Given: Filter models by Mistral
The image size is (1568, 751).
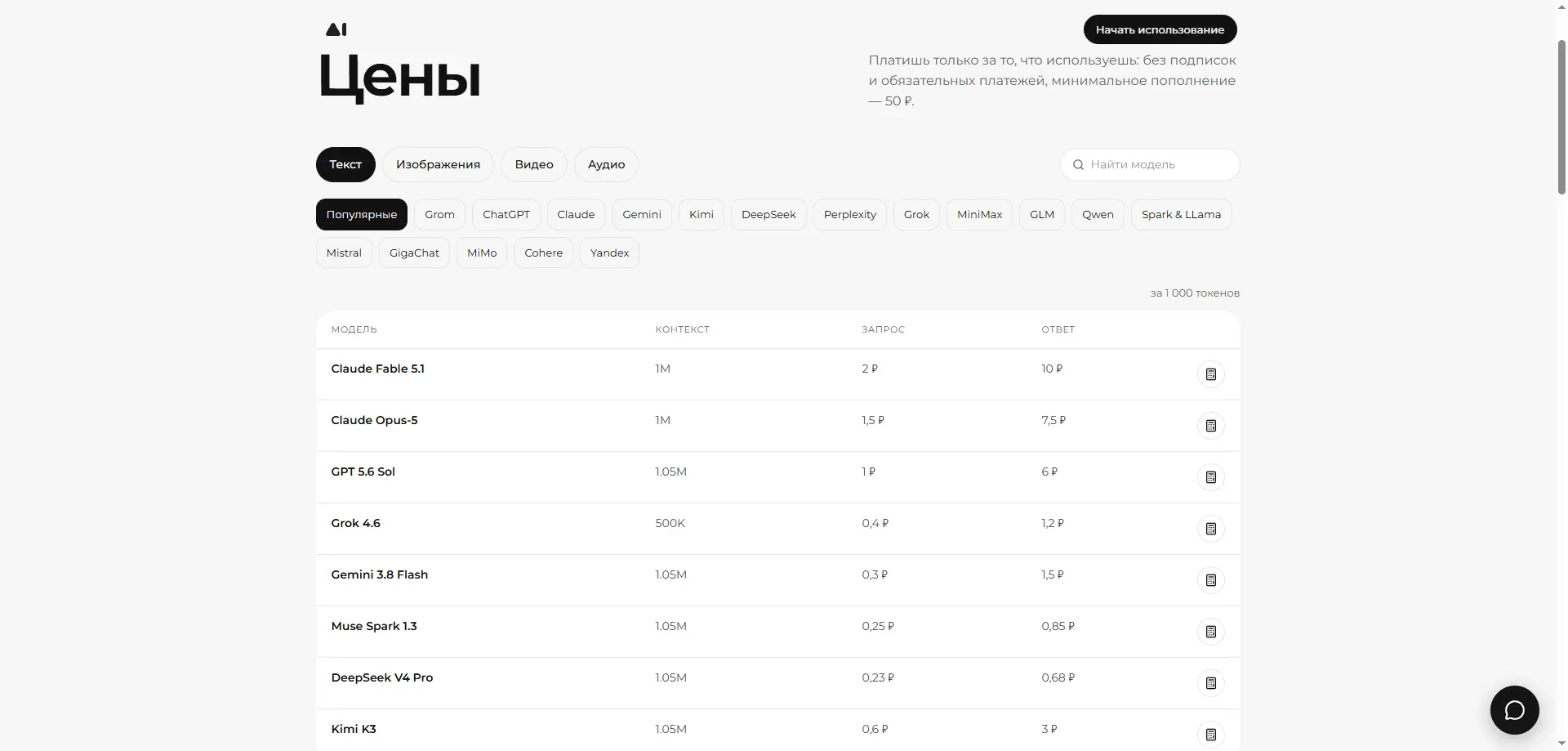Looking at the screenshot, I should click(344, 253).
